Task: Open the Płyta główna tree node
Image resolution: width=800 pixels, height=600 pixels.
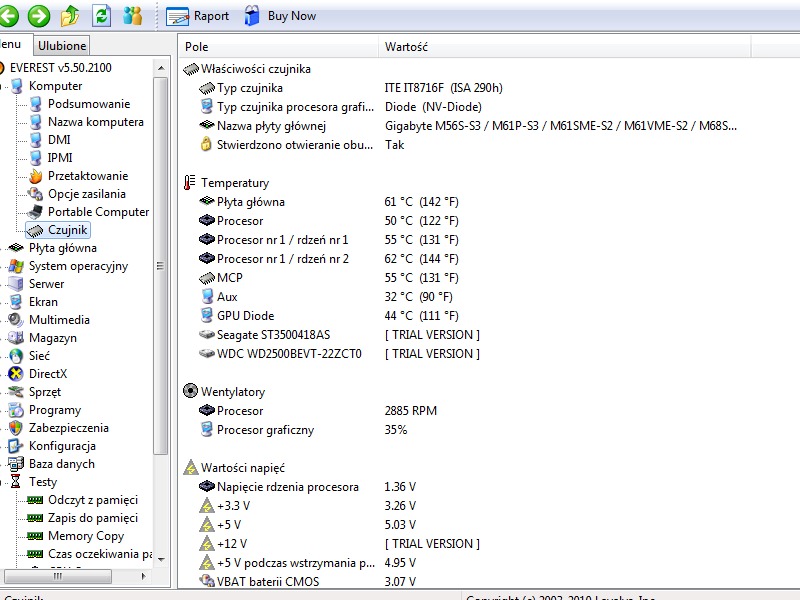Action: tap(62, 248)
